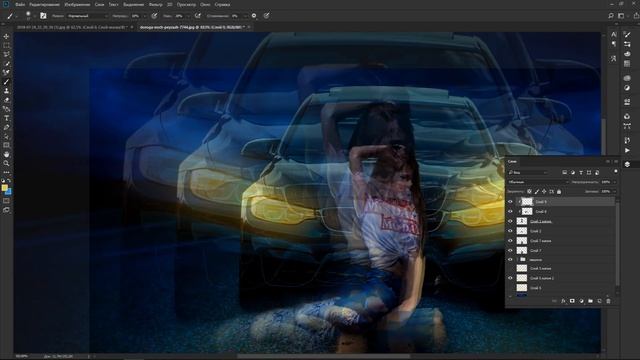Toggle pressure for opacity icon

pos(154,16)
